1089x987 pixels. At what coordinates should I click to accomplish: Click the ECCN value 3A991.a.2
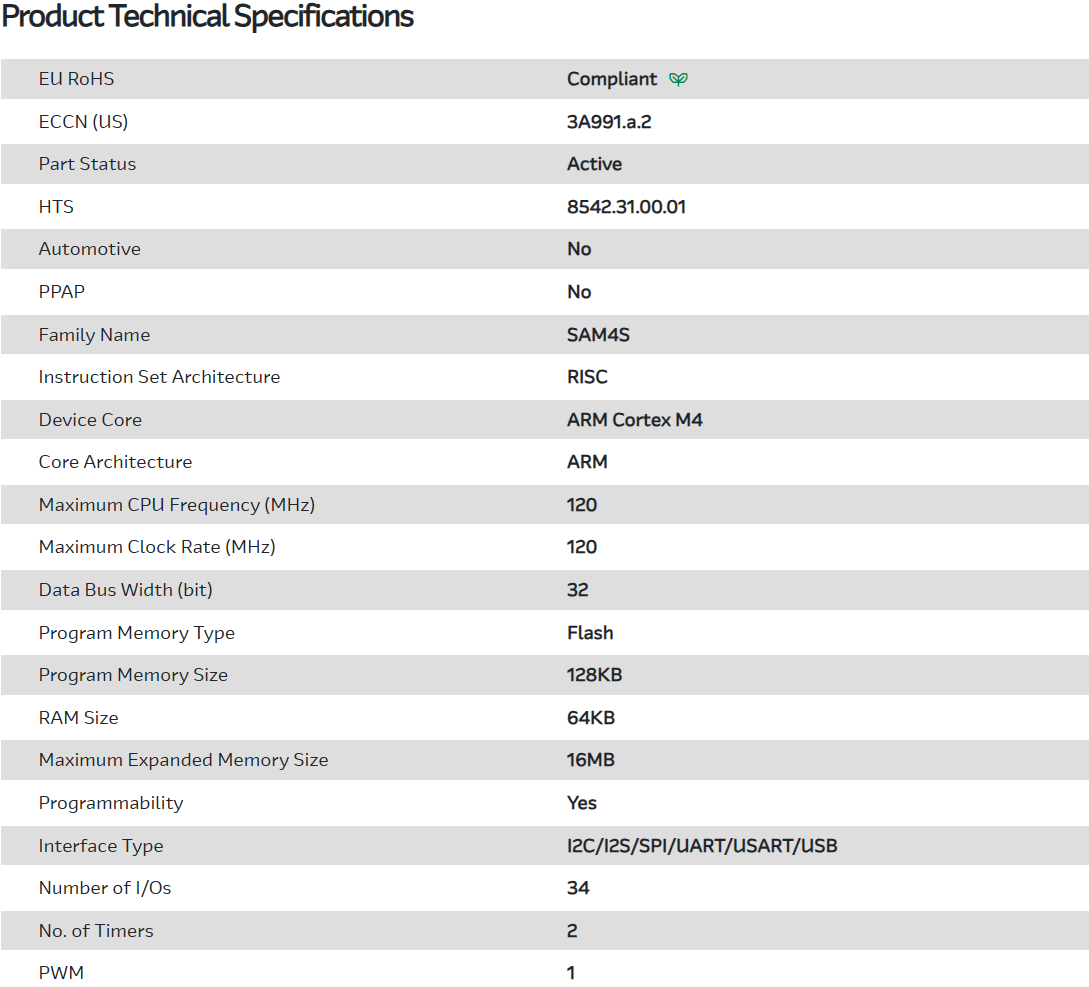pos(609,122)
